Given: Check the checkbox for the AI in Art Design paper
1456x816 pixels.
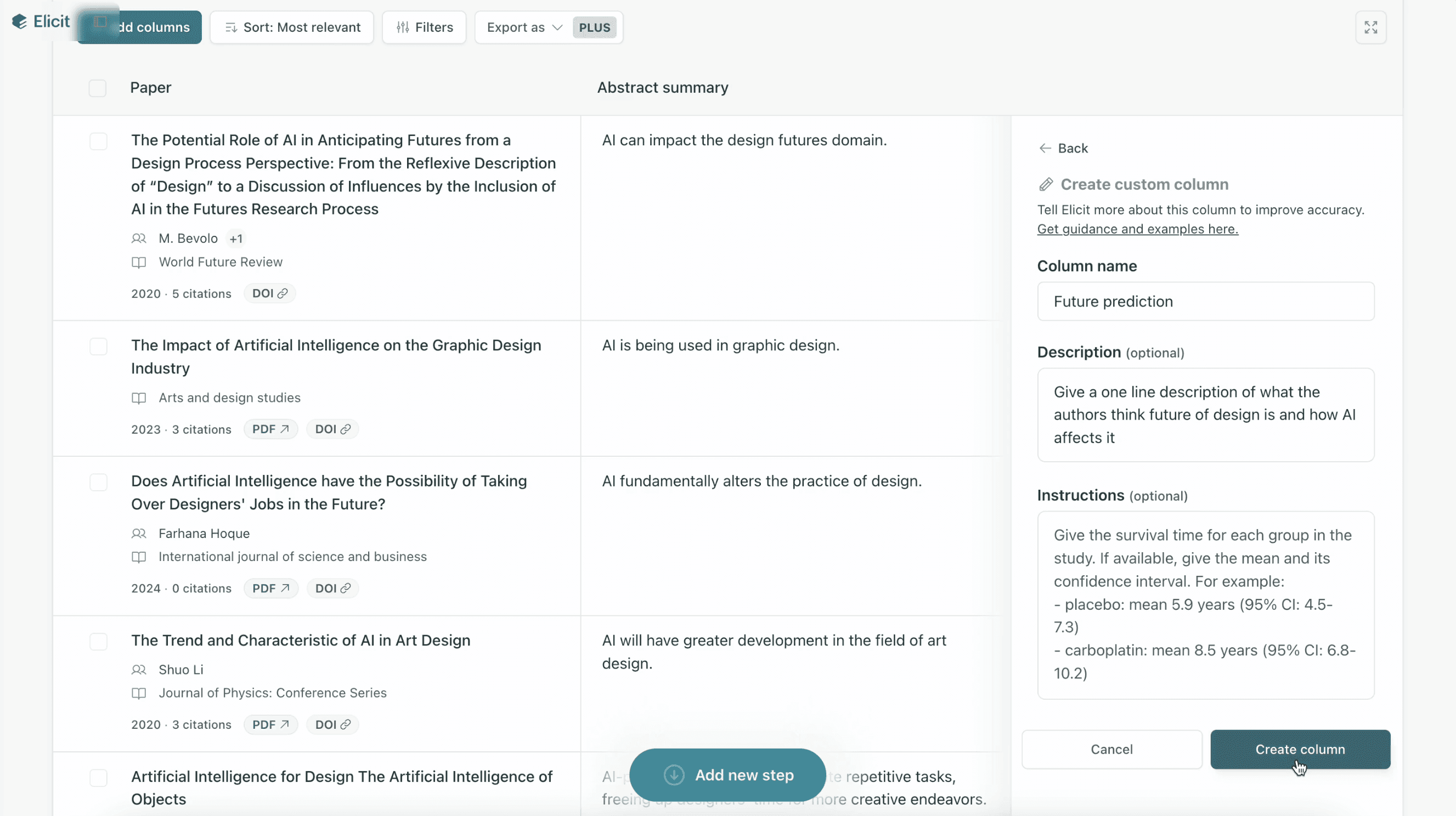Looking at the screenshot, I should [98, 642].
